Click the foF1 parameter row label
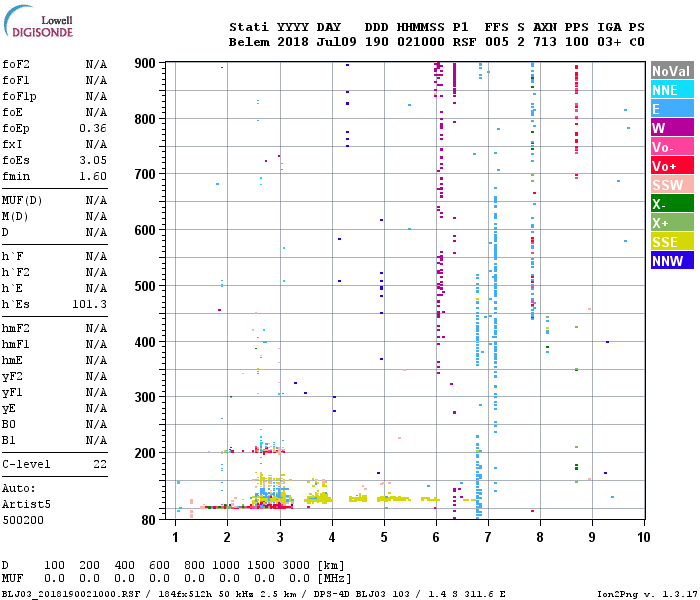700x600 pixels. click(x=16, y=80)
